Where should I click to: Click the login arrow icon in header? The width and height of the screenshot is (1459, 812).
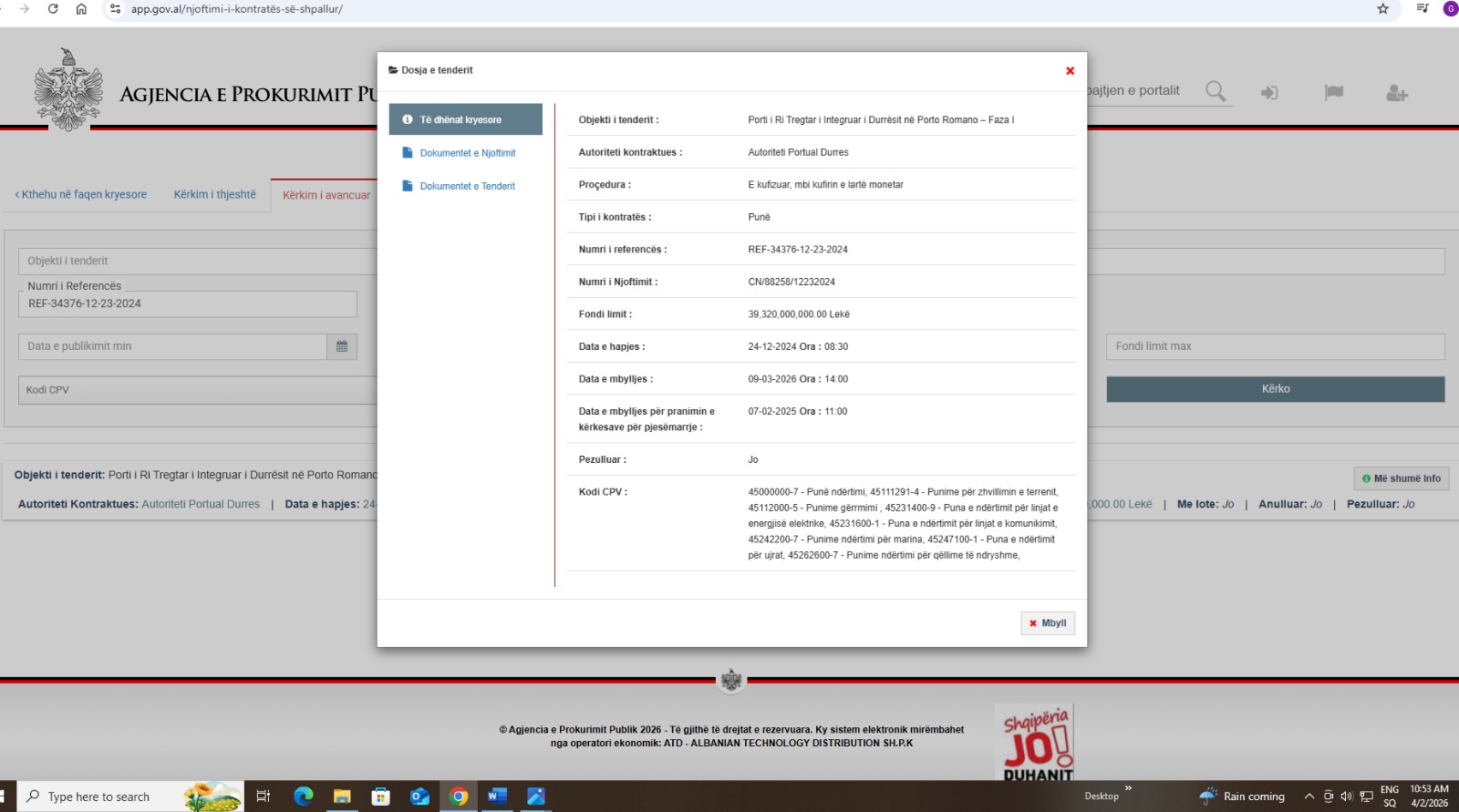pyautogui.click(x=1269, y=93)
